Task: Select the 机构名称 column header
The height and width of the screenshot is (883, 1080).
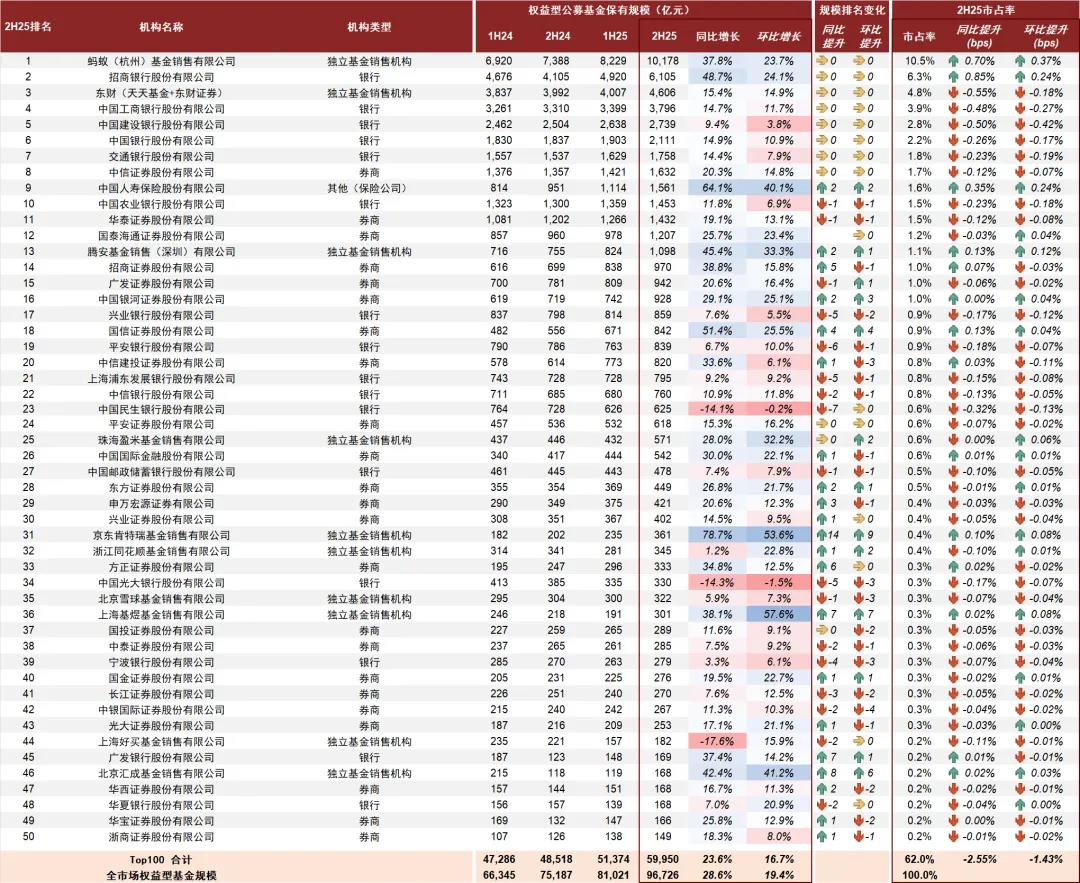Action: (161, 27)
